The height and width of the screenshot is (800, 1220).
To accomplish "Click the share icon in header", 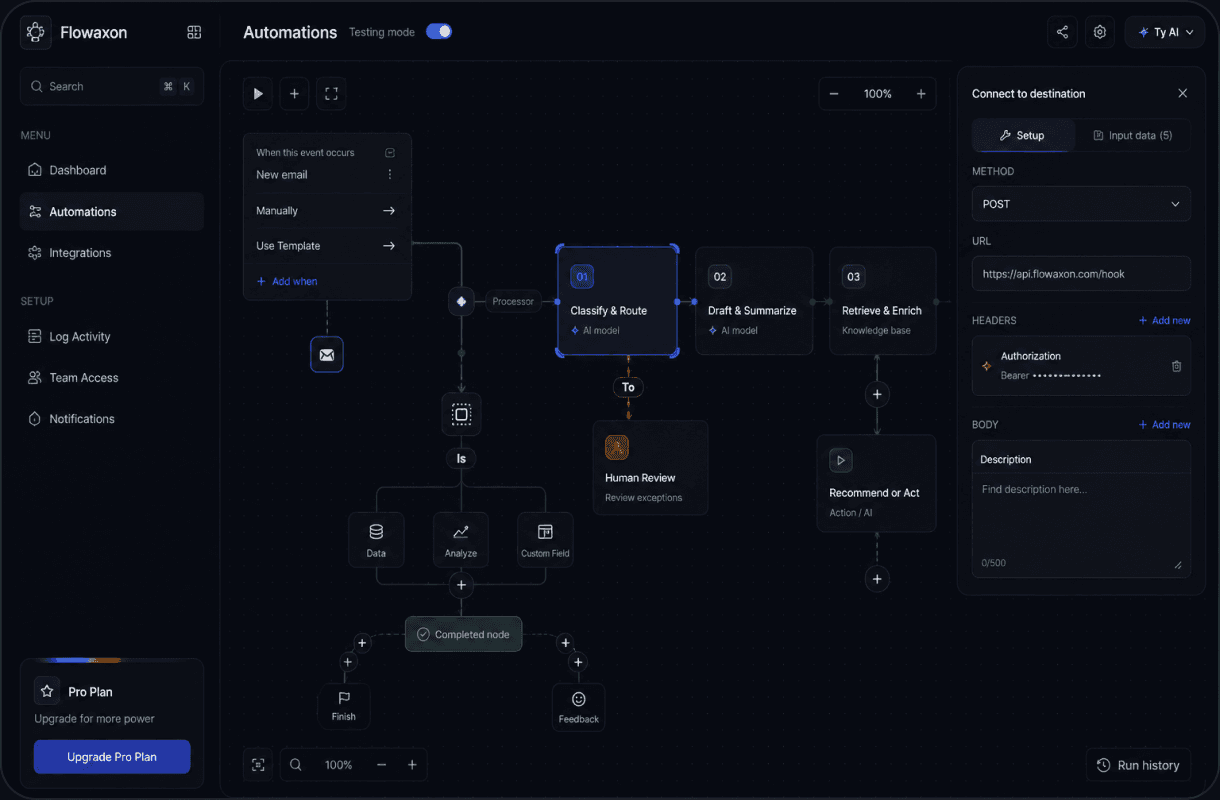I will pyautogui.click(x=1062, y=32).
